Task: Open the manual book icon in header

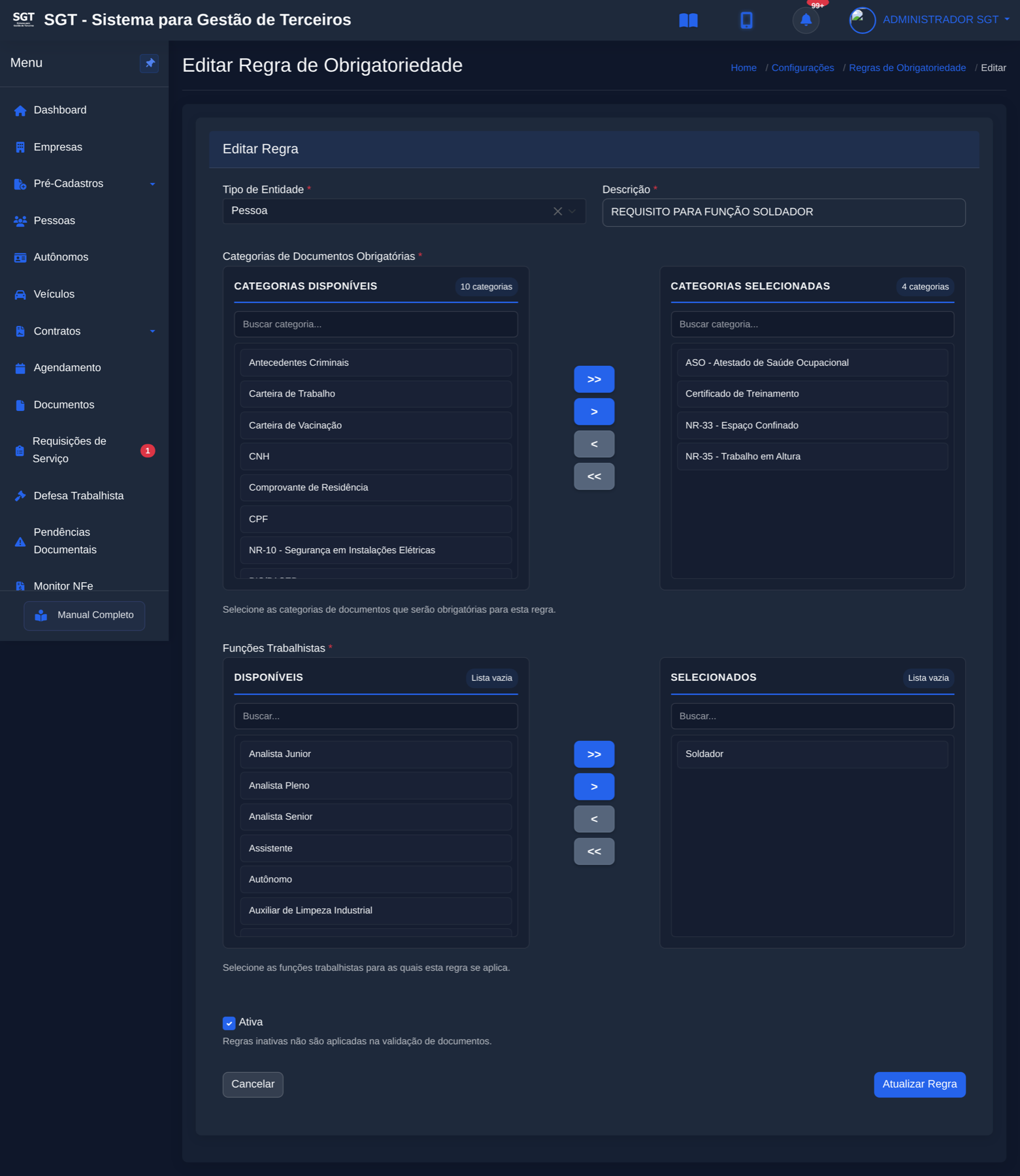Action: tap(688, 20)
